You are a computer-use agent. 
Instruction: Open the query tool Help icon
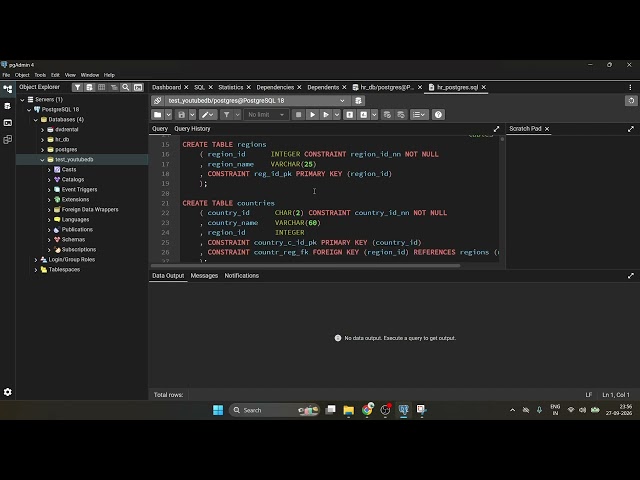pyautogui.click(x=438, y=115)
